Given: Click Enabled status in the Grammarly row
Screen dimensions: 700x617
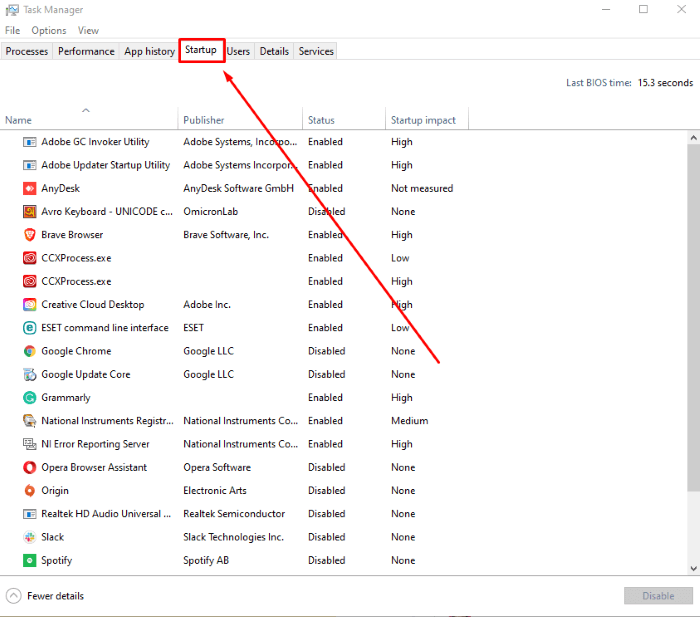Looking at the screenshot, I should pos(325,397).
